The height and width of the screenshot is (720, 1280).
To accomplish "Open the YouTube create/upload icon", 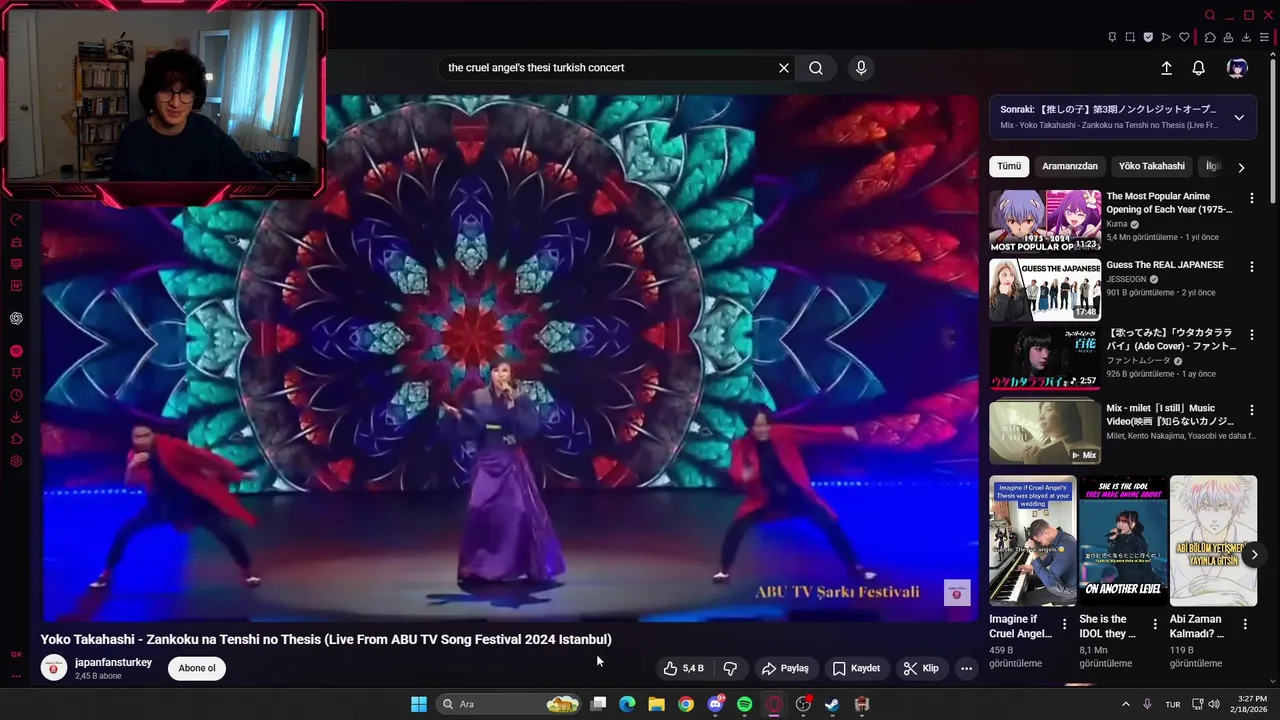I will point(1166,68).
